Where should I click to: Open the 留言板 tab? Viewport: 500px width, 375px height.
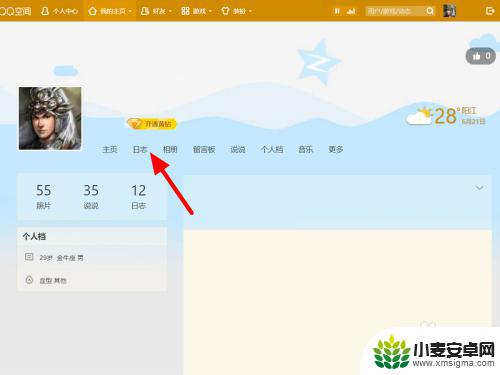[x=204, y=149]
